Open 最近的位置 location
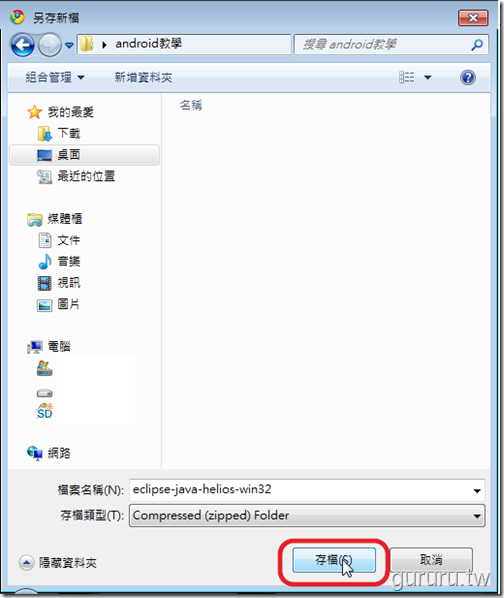The height and width of the screenshot is (598, 504). pyautogui.click(x=76, y=176)
